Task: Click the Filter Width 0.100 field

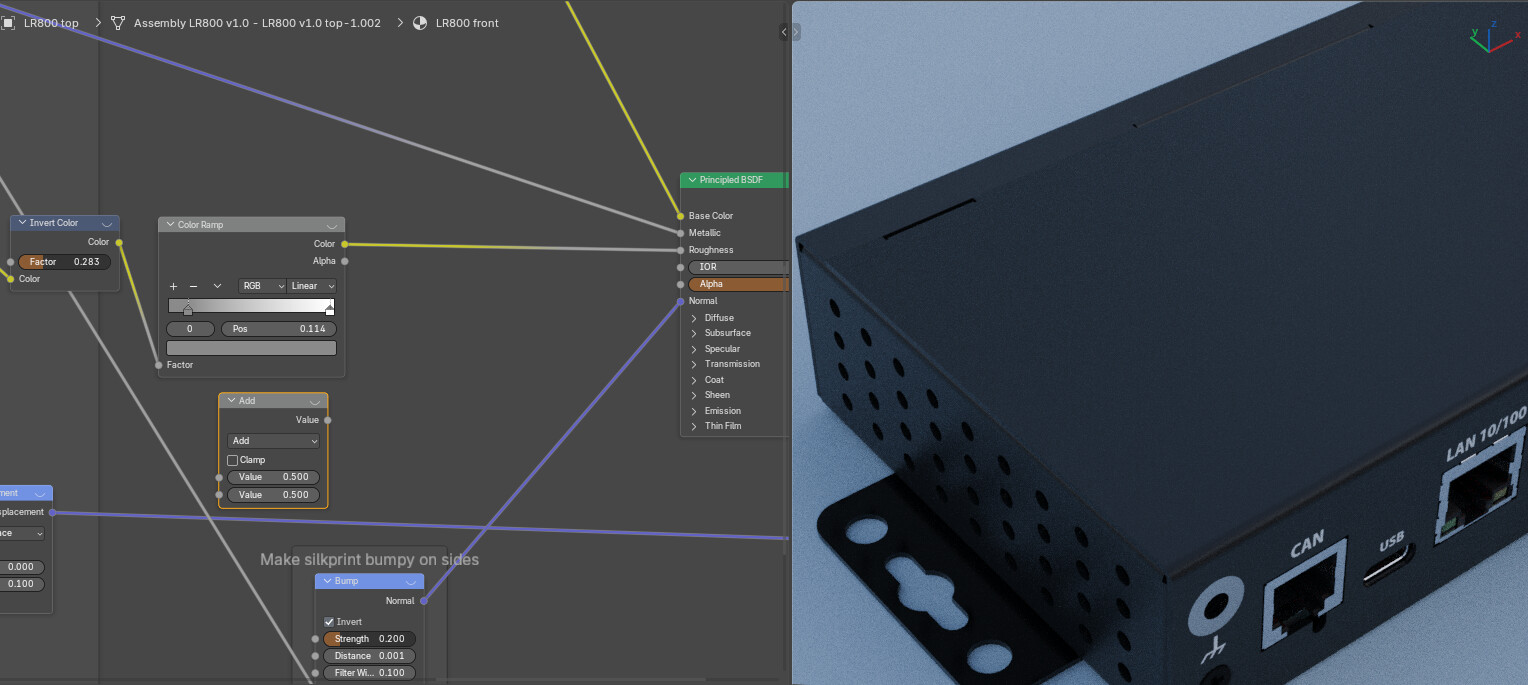Action: [x=369, y=673]
